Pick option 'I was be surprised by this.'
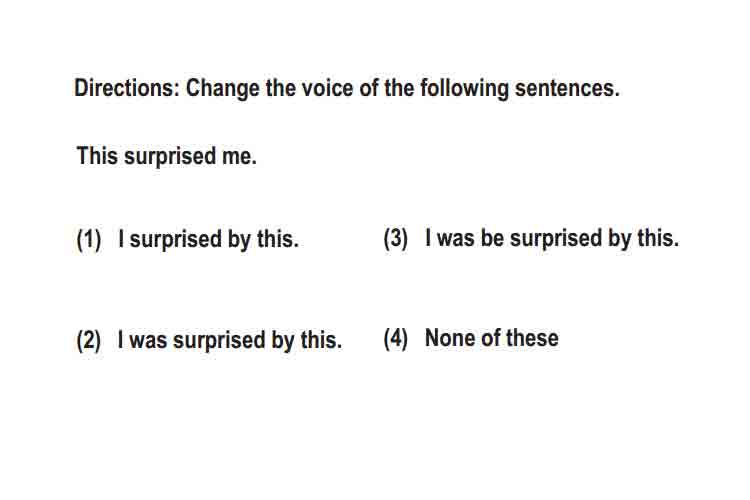750x500 pixels. pos(552,238)
